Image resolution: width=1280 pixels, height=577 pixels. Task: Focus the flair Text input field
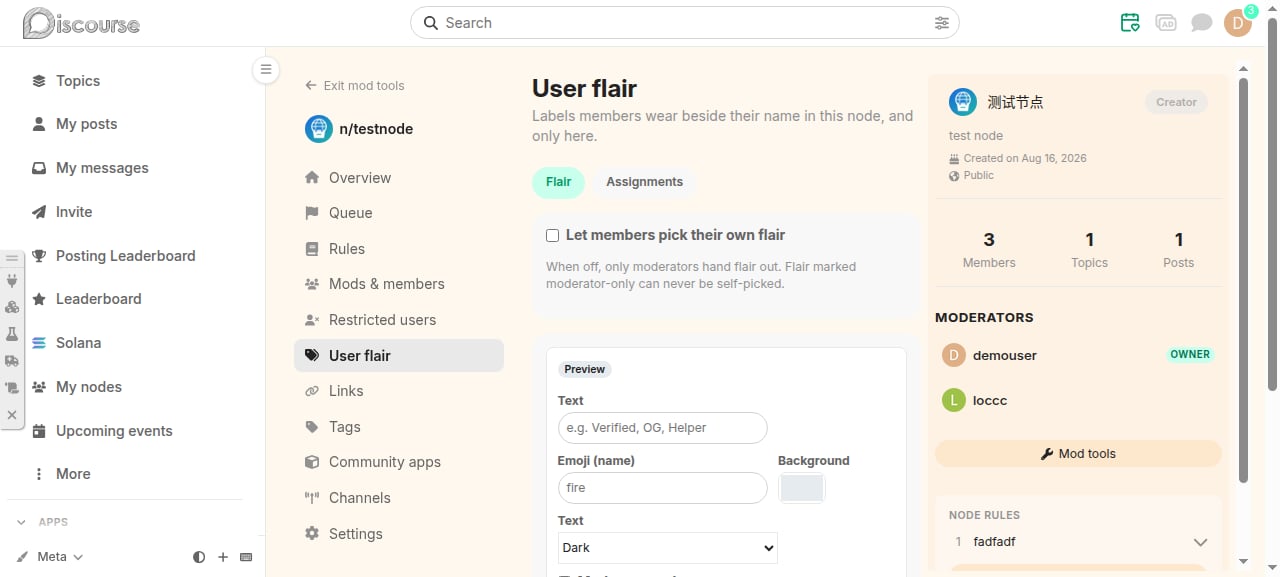662,428
